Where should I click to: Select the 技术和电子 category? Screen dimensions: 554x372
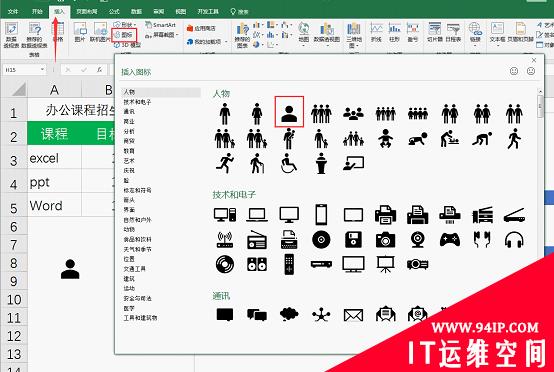pyautogui.click(x=137, y=102)
